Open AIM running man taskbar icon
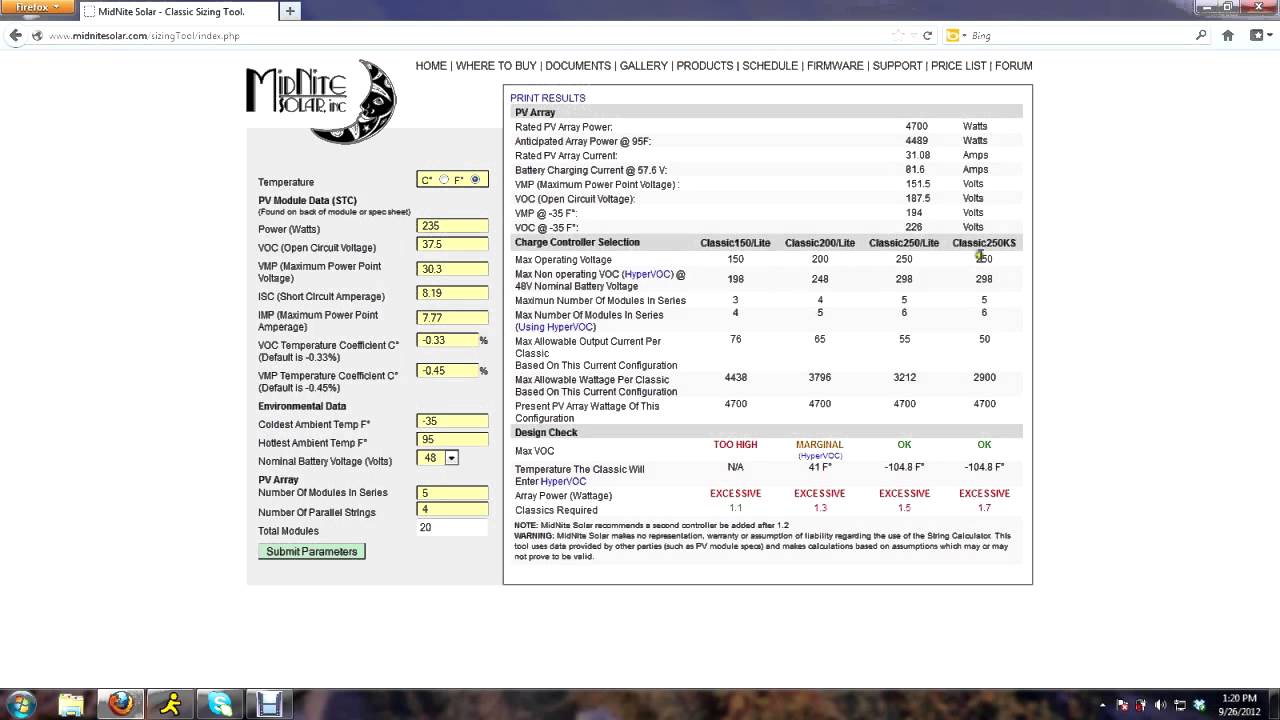The height and width of the screenshot is (720, 1280). pos(171,704)
